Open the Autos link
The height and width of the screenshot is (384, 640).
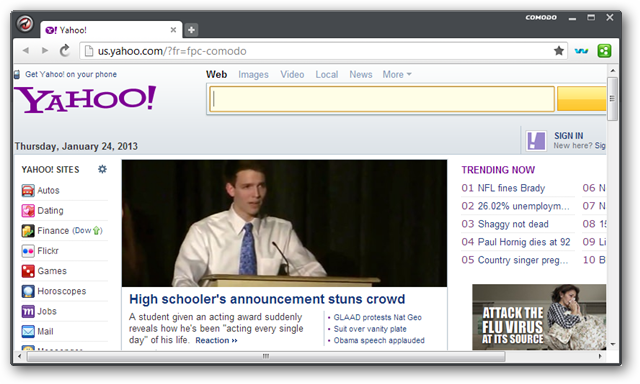[x=48, y=191]
